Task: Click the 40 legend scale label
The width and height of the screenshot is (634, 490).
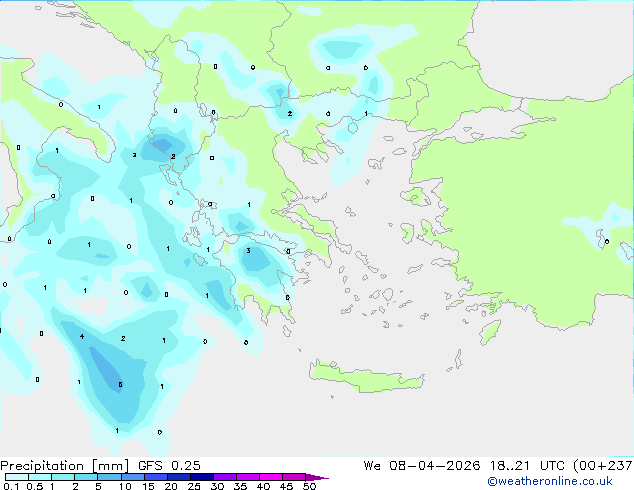Action: (x=263, y=486)
